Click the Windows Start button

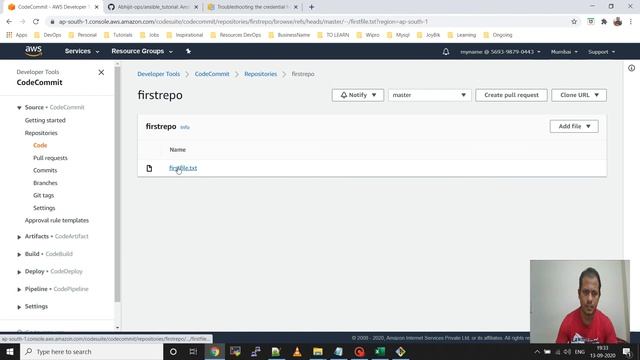pos(9,351)
